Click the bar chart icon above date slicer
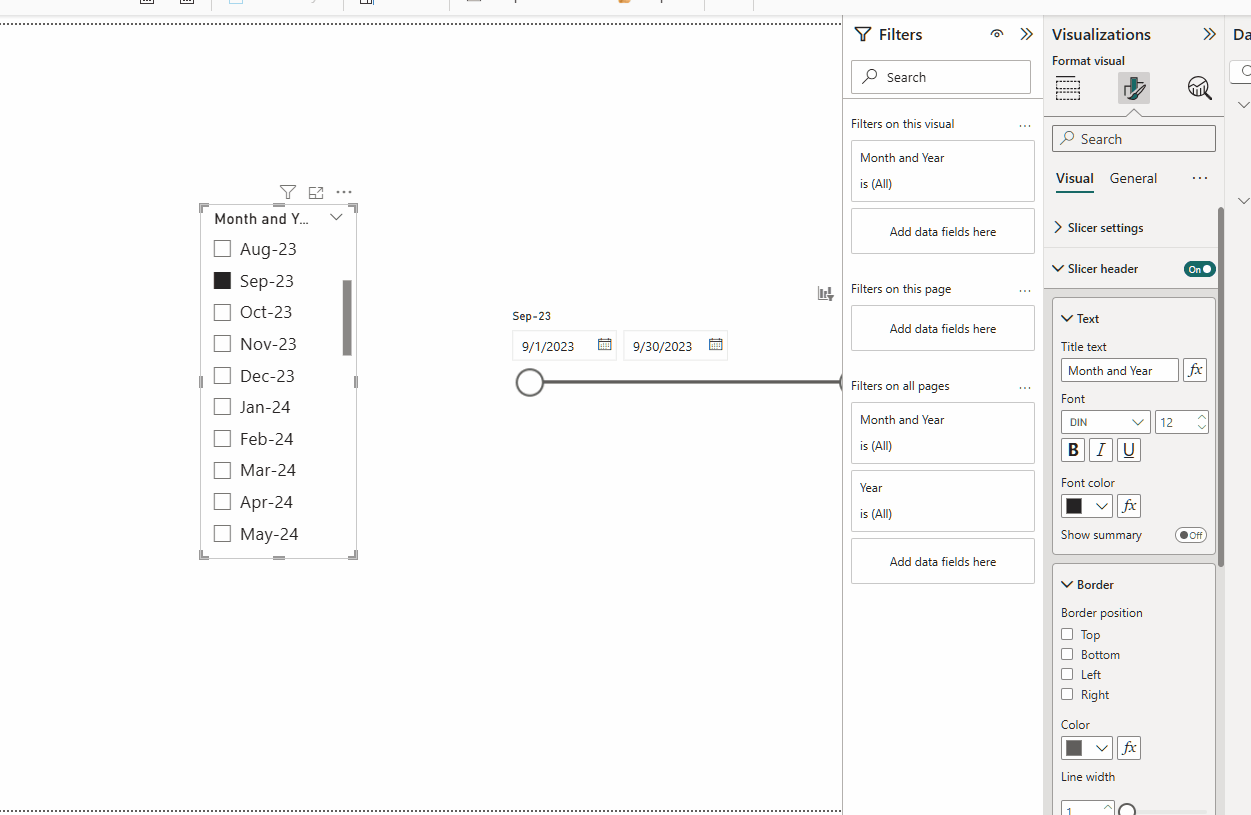 click(x=825, y=293)
